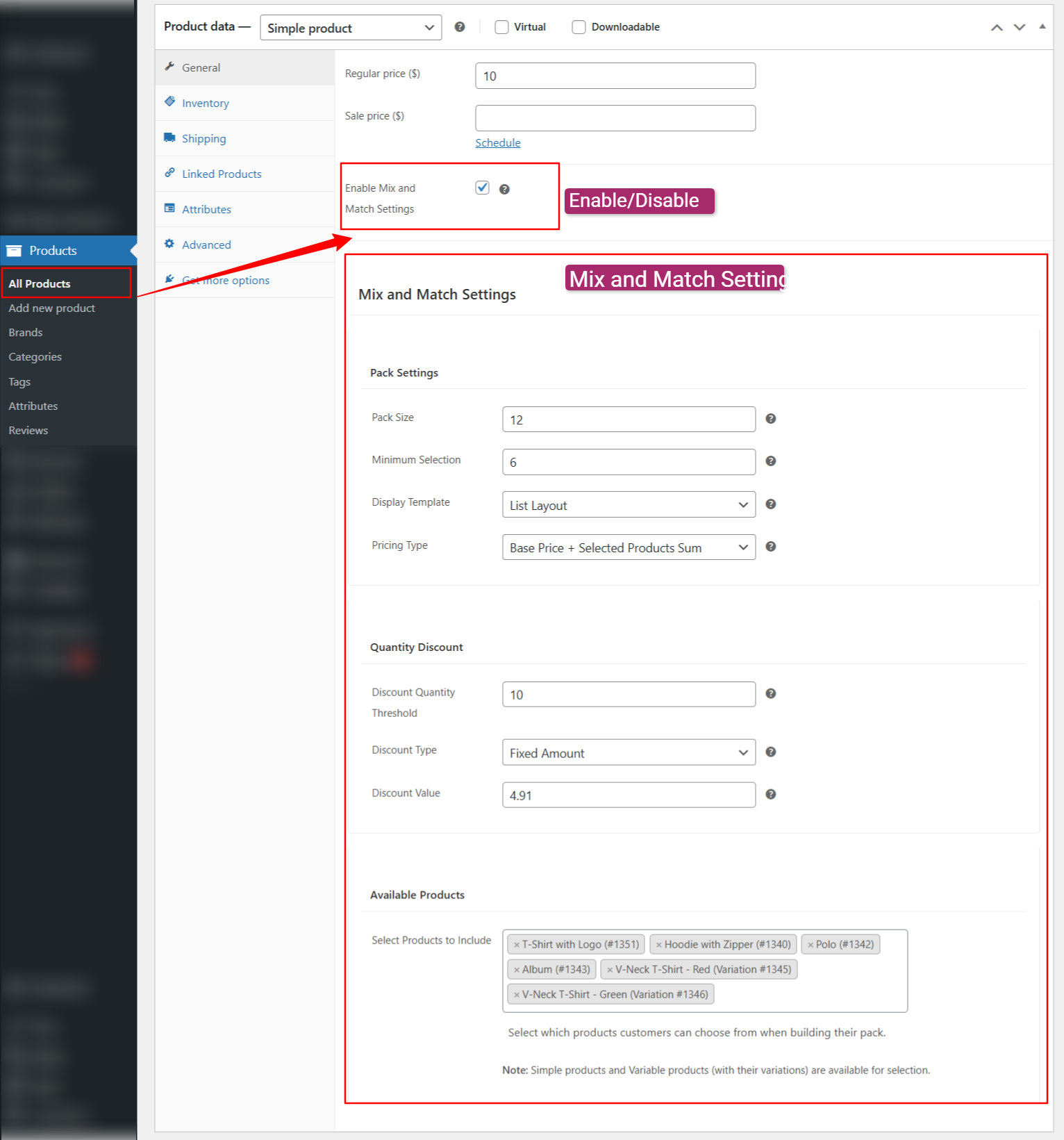Remove Polo (#1342) from included products
This screenshot has height=1140, width=1064.
811,945
